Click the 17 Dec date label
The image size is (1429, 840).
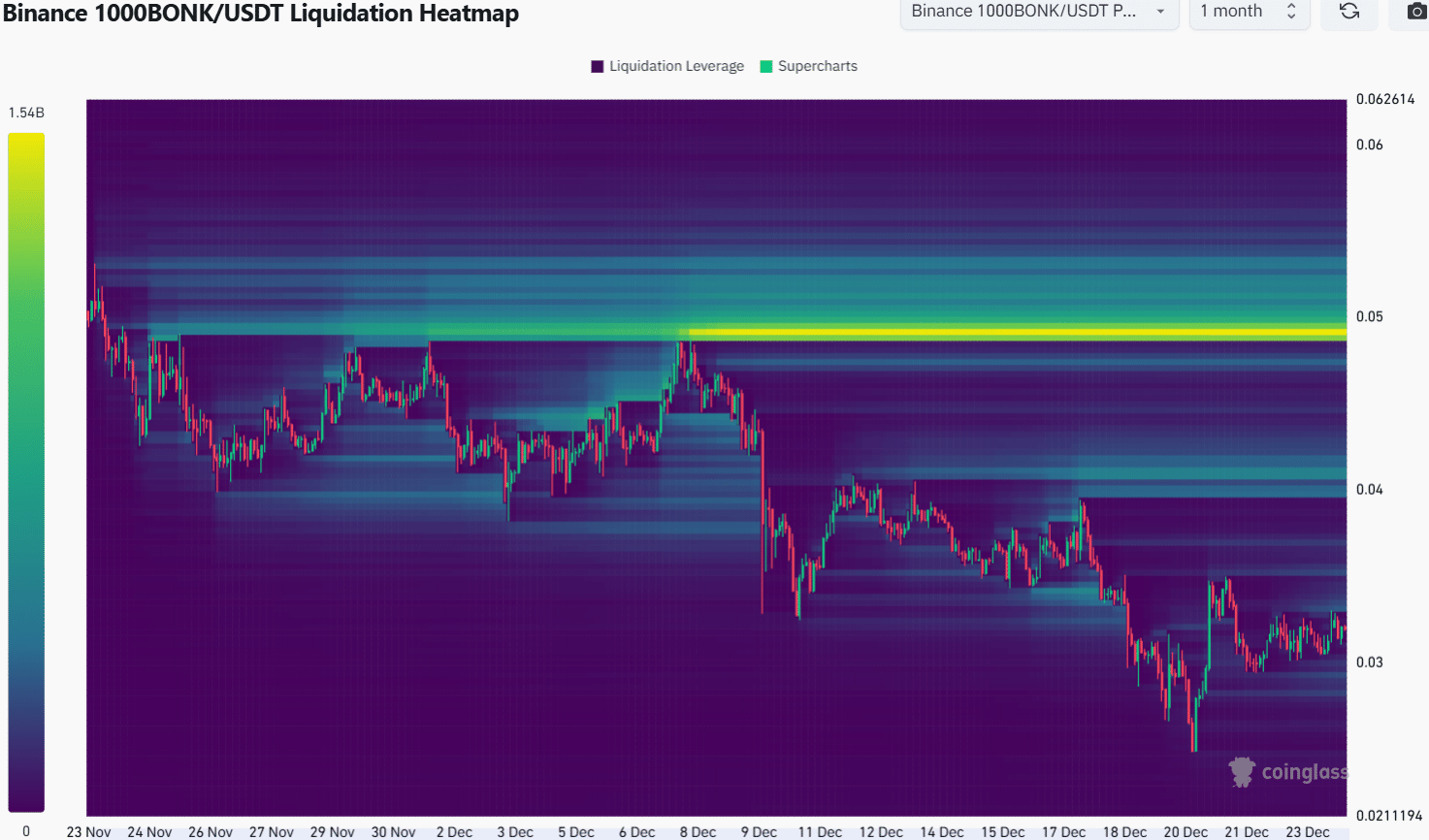(1063, 832)
